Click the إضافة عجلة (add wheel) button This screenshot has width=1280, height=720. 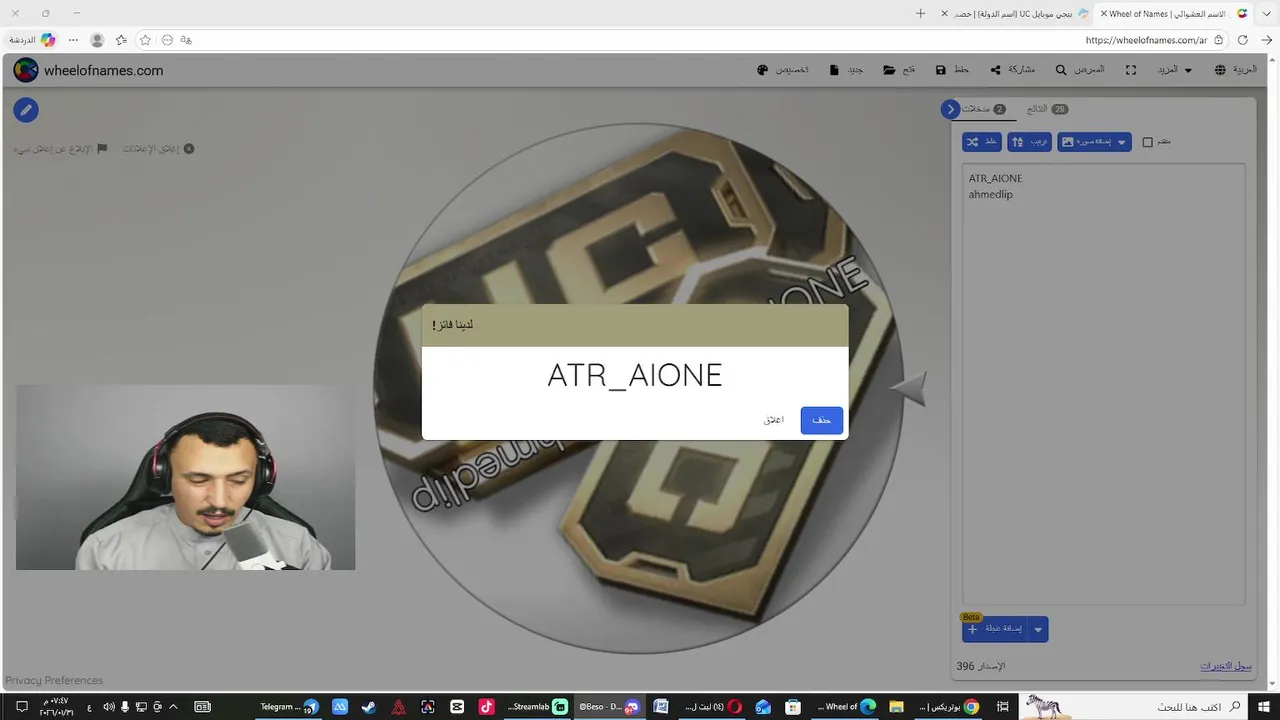[x=995, y=629]
